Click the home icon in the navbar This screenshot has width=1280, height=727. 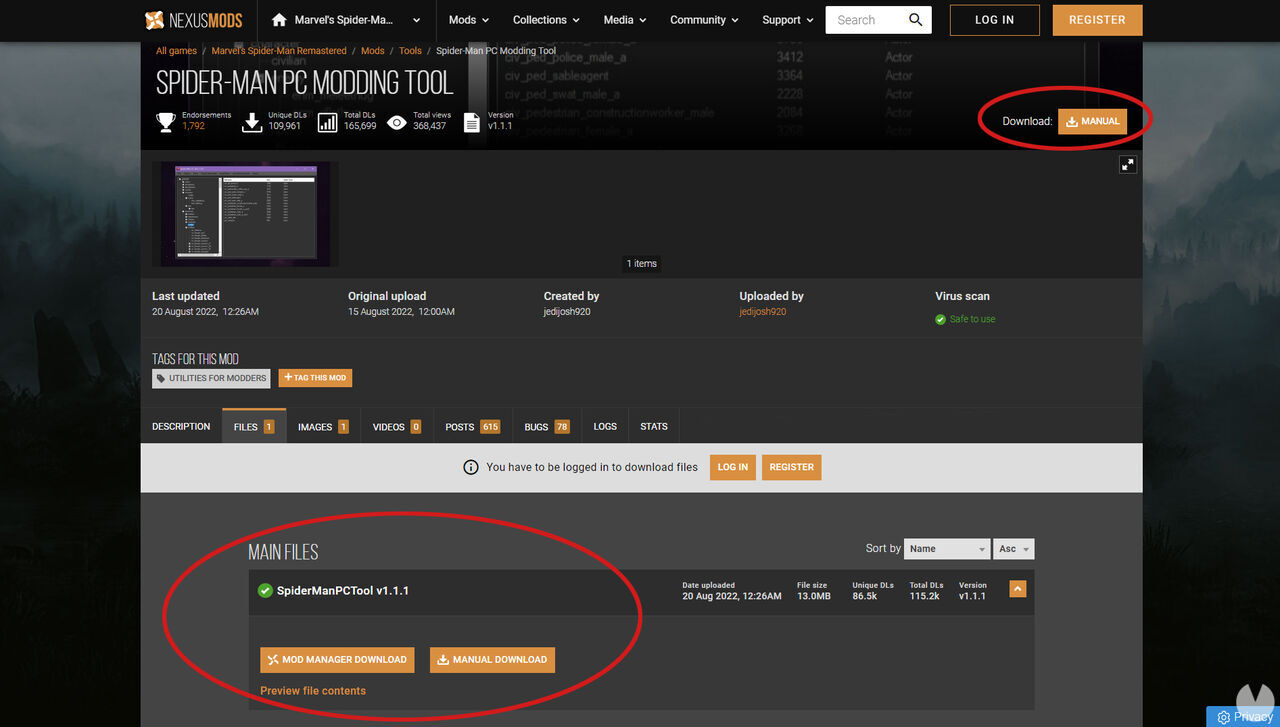(279, 20)
